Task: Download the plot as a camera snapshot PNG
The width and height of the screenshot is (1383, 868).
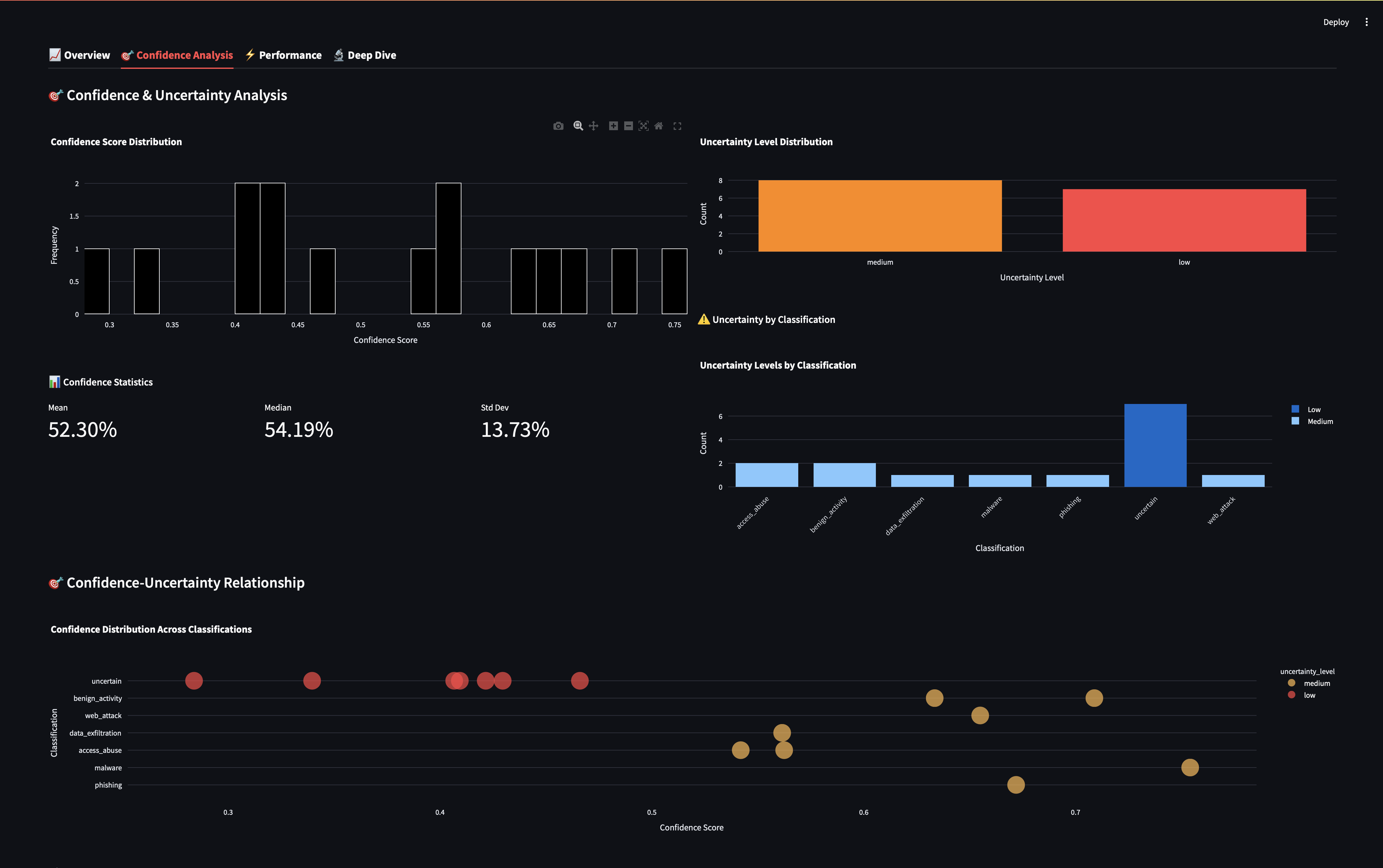Action: point(558,126)
